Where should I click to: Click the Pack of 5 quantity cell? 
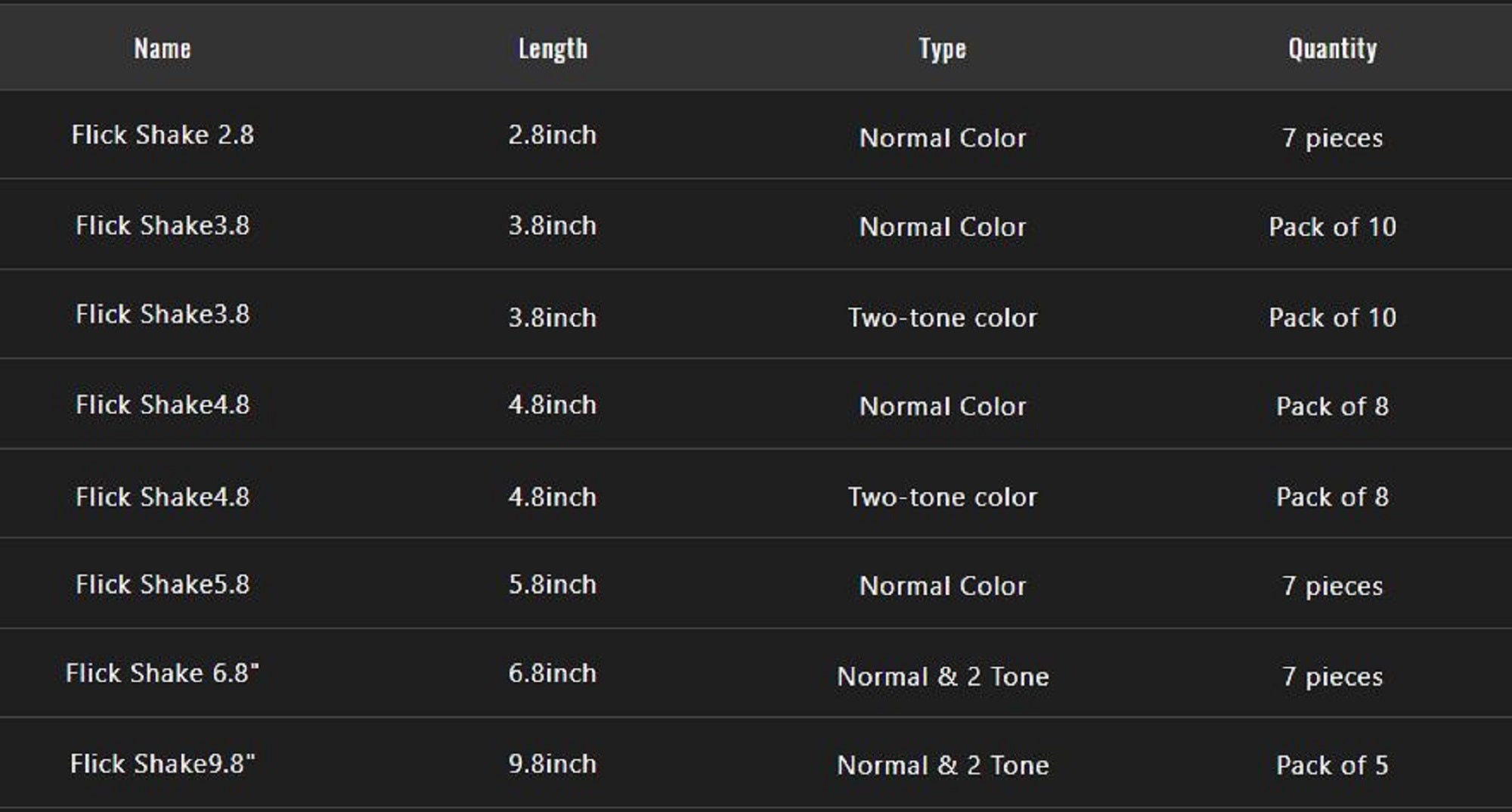coord(1332,765)
